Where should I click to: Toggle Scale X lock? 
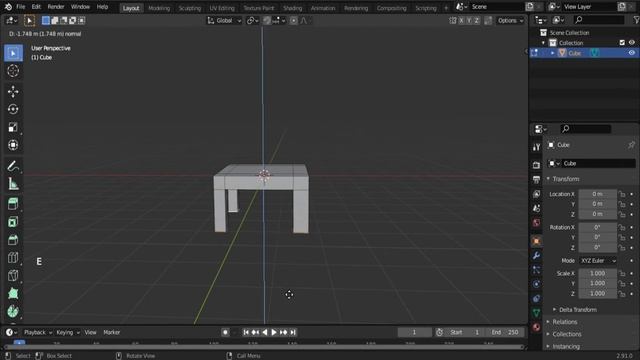[622, 273]
